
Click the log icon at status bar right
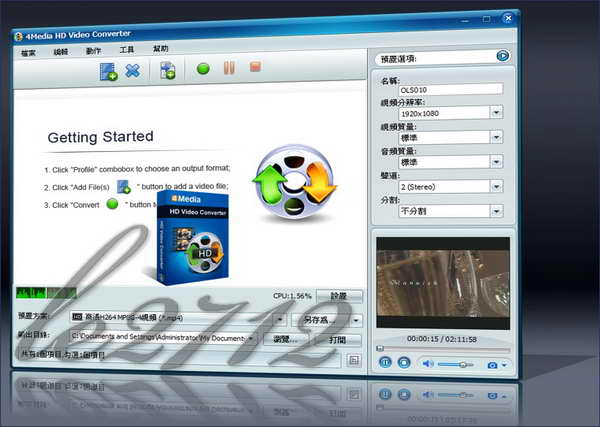(x=354, y=360)
